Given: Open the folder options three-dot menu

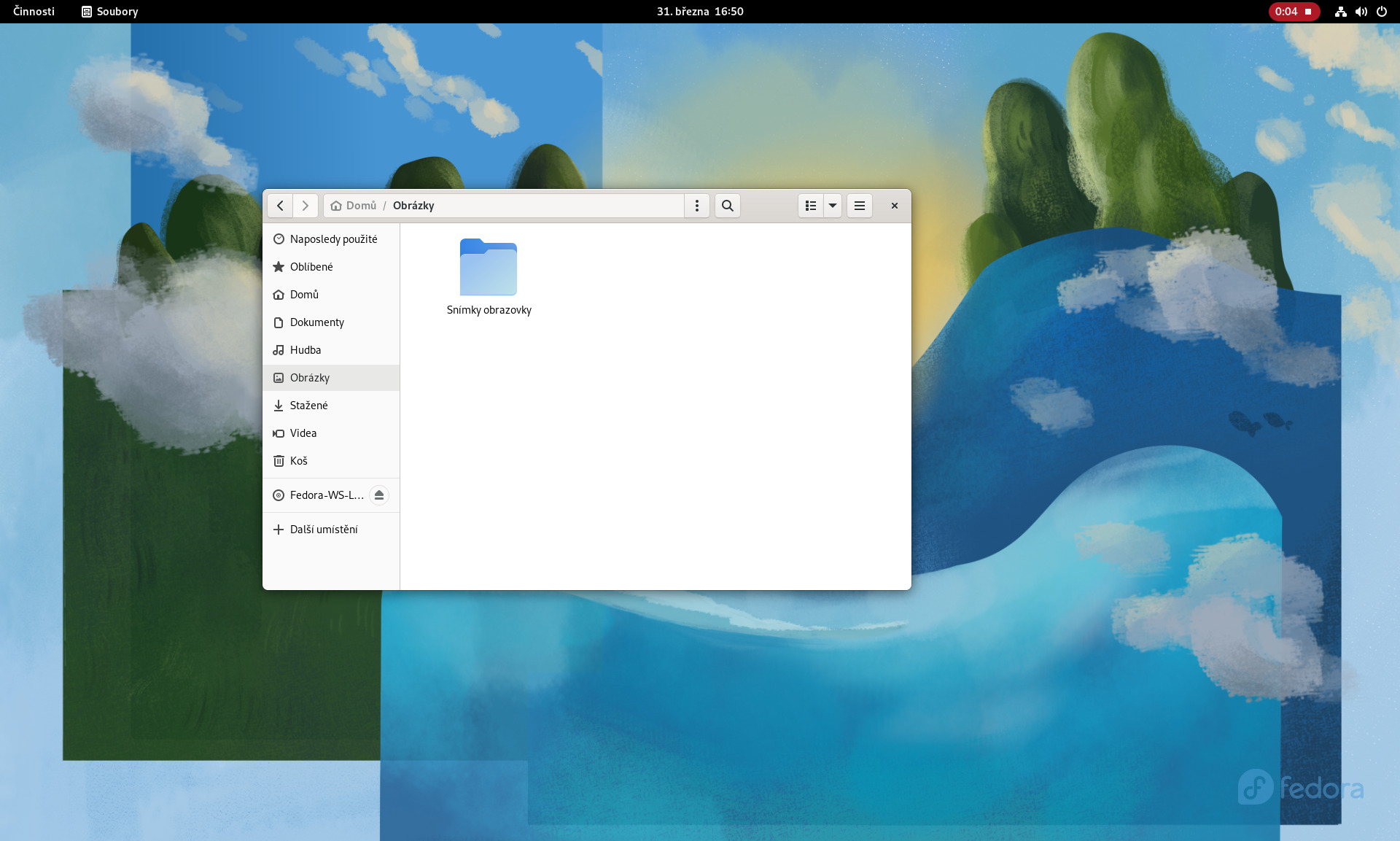Looking at the screenshot, I should 697,206.
